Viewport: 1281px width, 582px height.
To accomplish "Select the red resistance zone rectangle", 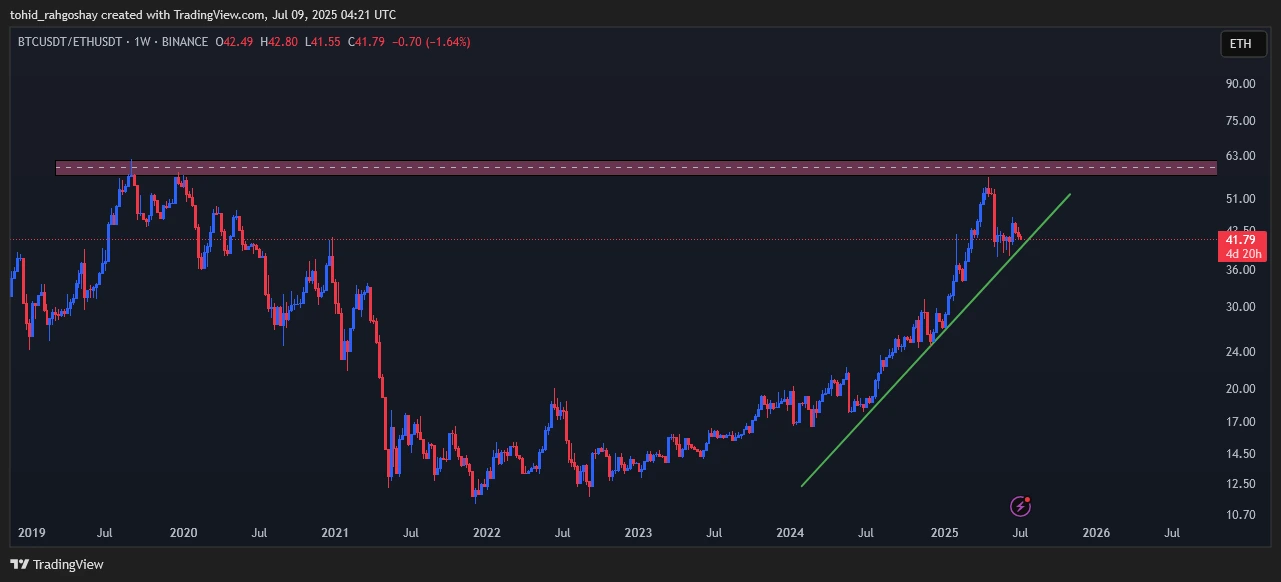I will click(x=636, y=167).
